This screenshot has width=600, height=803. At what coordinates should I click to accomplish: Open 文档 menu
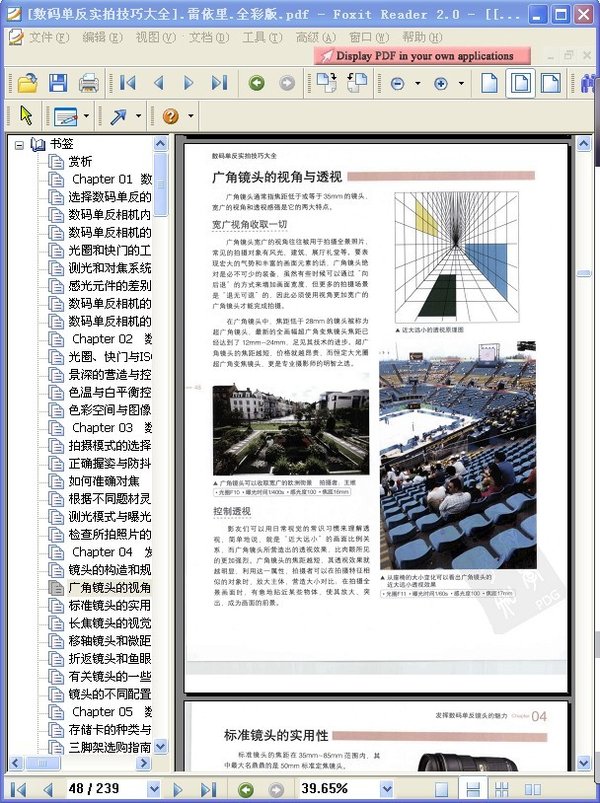209,37
